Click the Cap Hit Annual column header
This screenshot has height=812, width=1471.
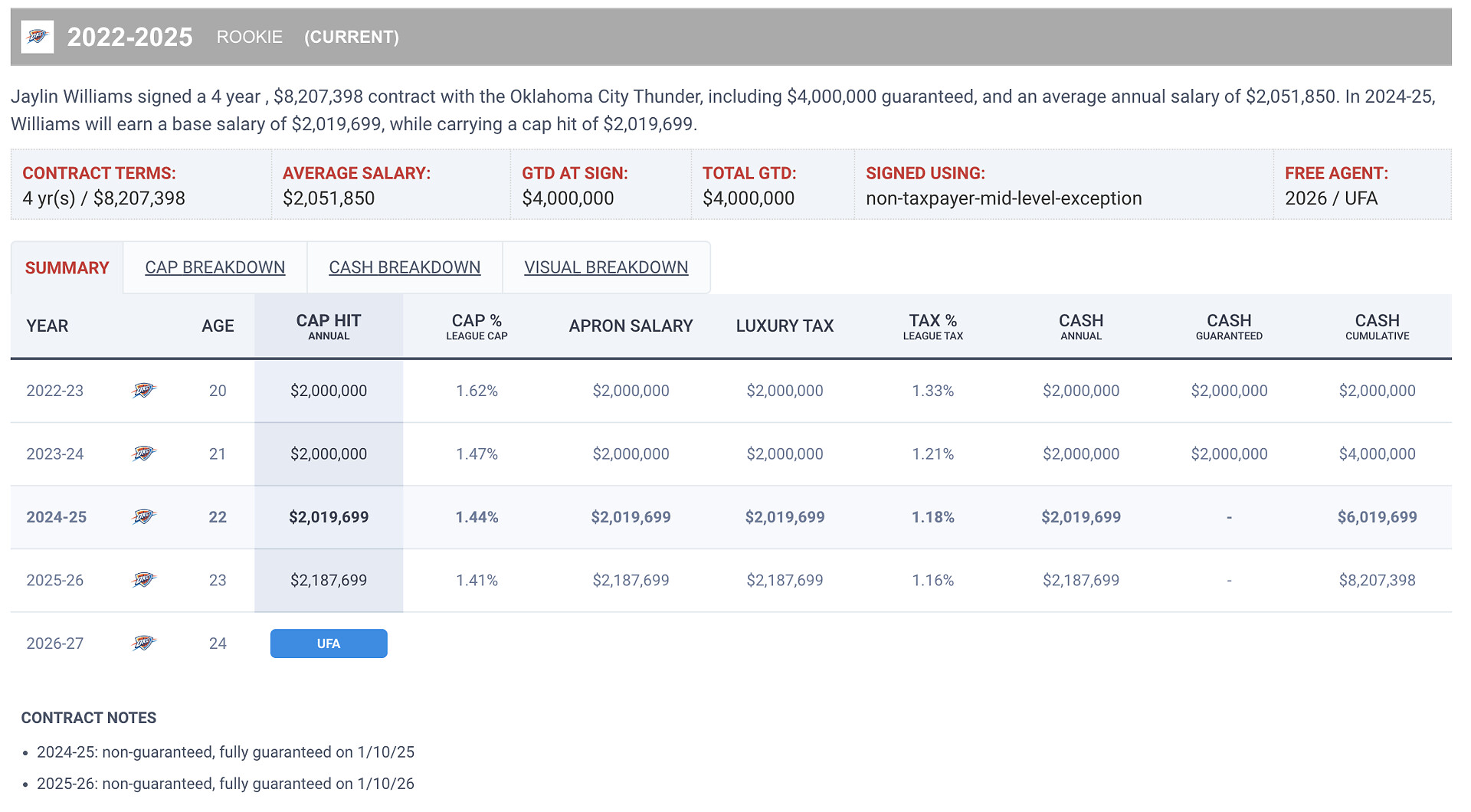329,326
